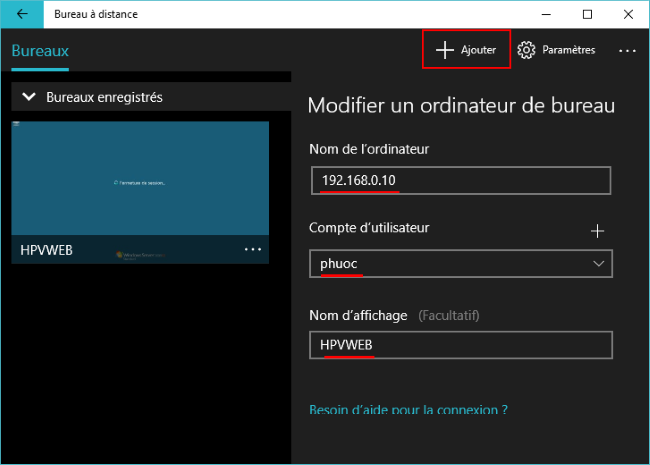
Task: Open the top-right more options ellipsis
Action: (627, 50)
